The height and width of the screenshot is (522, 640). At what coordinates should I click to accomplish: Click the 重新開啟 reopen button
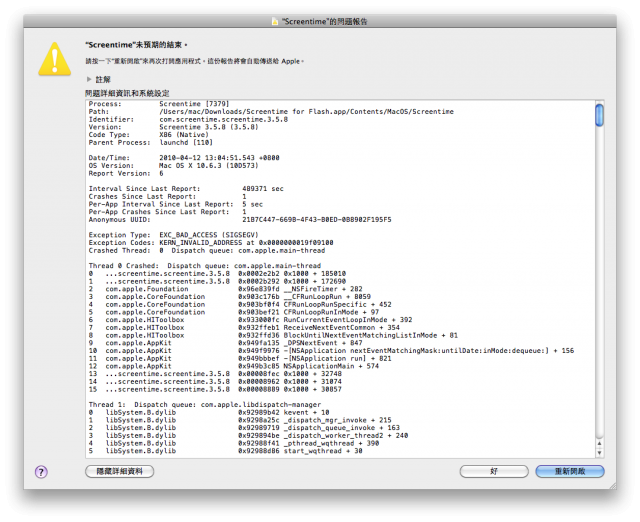pos(570,471)
